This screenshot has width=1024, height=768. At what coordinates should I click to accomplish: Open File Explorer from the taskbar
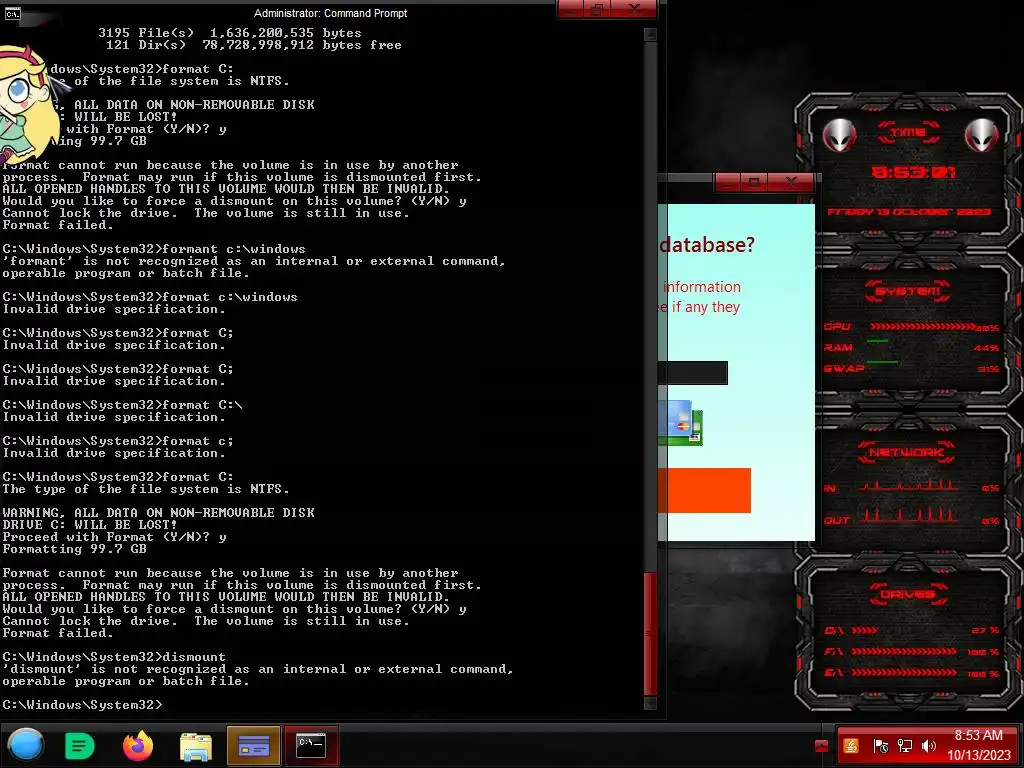(x=196, y=746)
